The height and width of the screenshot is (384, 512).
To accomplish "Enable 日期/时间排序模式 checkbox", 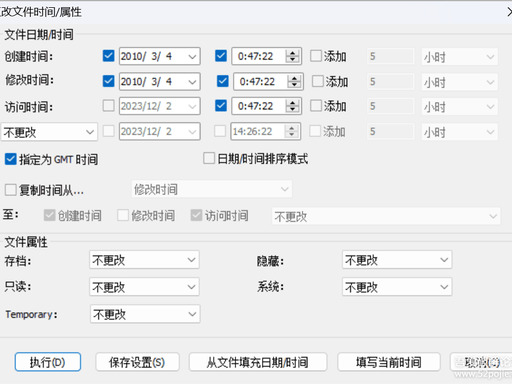I will point(209,158).
